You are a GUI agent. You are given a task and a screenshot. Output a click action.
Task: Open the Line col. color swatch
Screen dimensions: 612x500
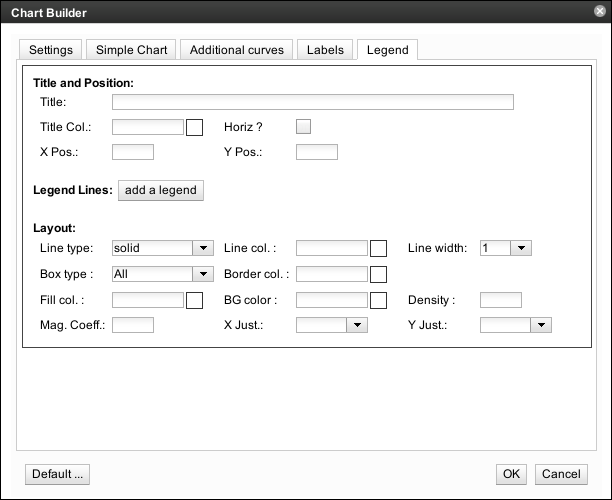(379, 248)
